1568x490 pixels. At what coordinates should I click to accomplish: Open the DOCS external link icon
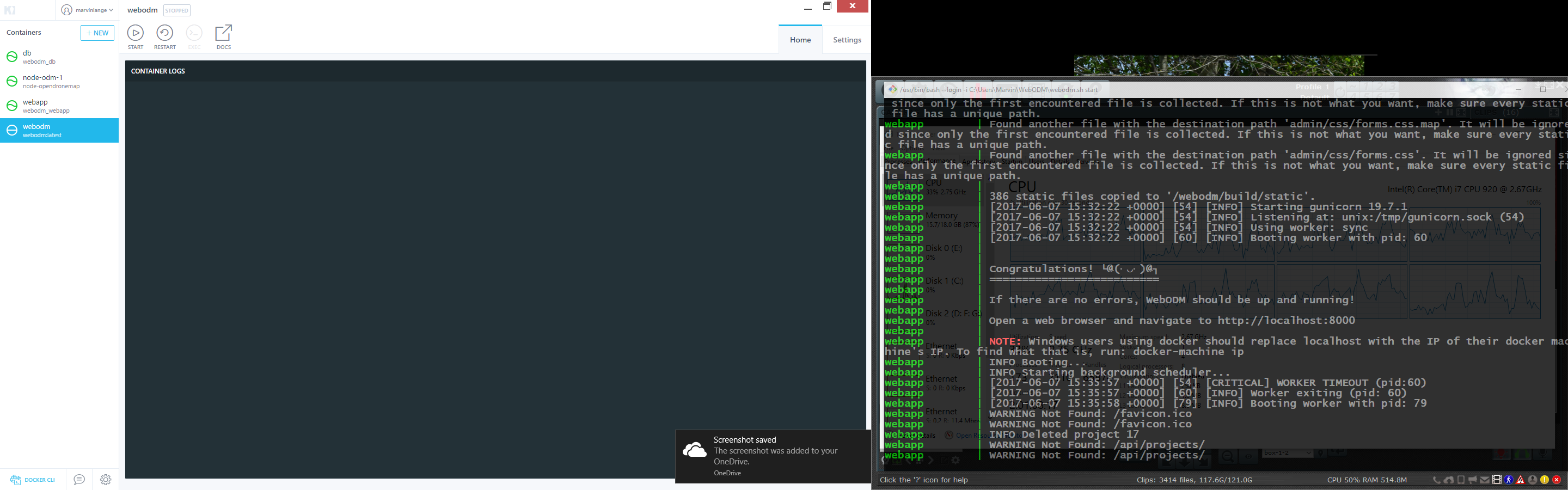click(x=223, y=32)
